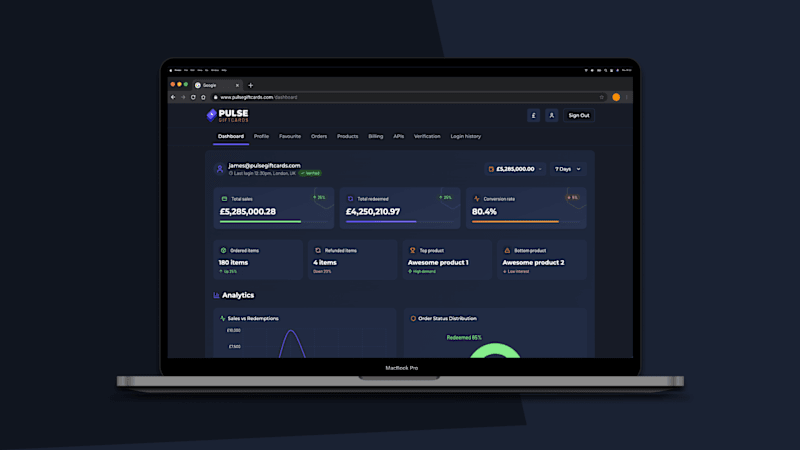Click the purple Total redeemed progress bar
This screenshot has width=800, height=450.
pos(381,221)
